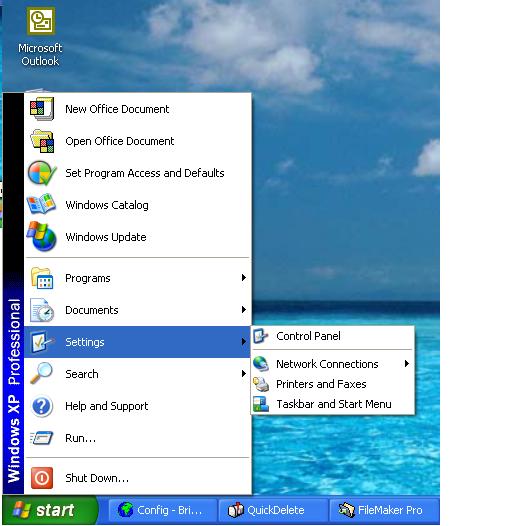Click the Documents clock icon

pos(42,310)
